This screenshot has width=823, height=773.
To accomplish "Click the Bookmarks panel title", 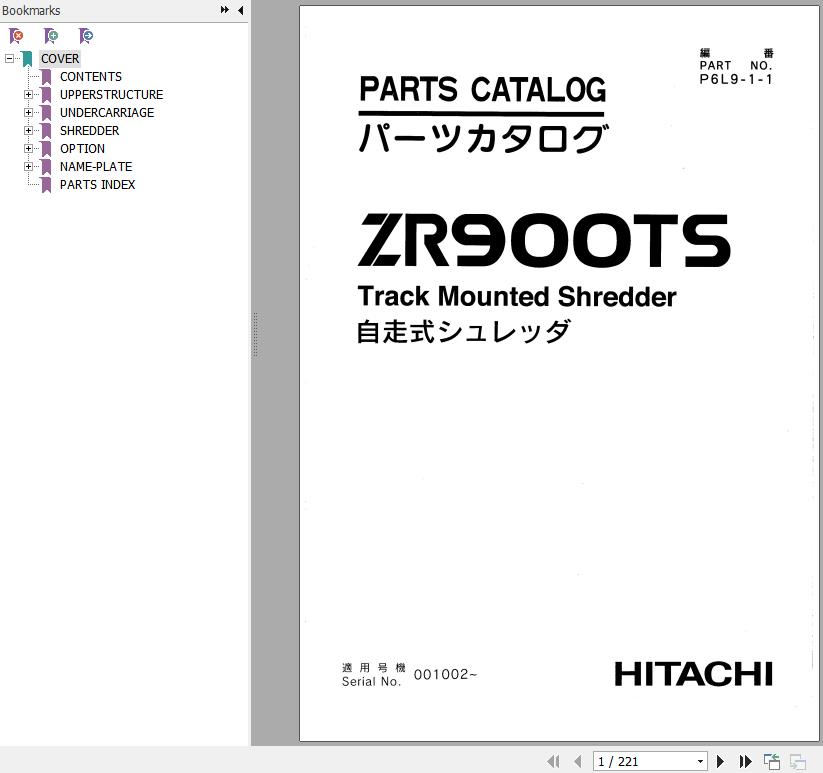I will coord(31,10).
